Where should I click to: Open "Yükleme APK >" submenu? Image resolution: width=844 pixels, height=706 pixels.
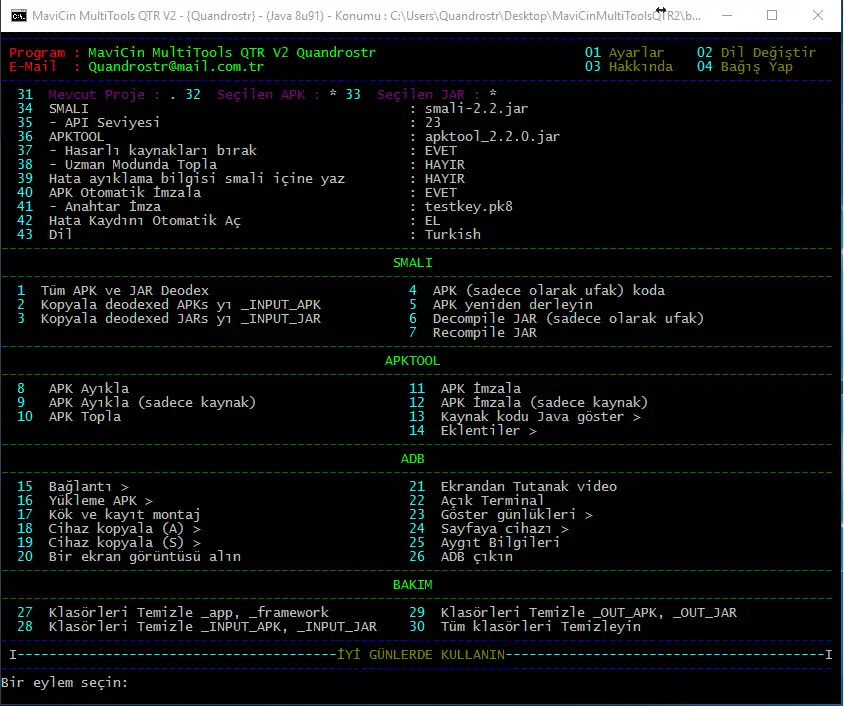[x=101, y=500]
